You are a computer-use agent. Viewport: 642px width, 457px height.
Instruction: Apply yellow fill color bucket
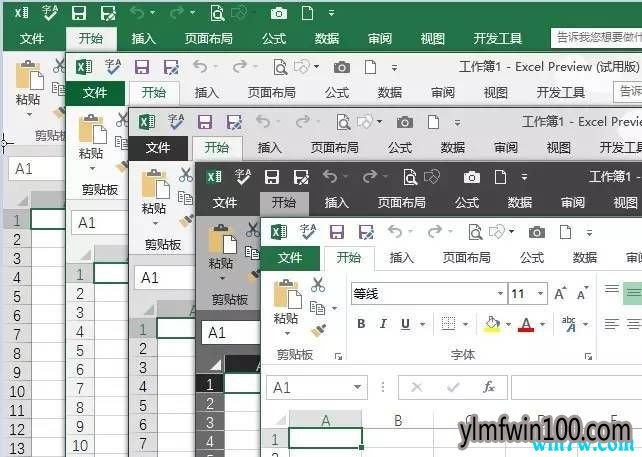pos(492,324)
